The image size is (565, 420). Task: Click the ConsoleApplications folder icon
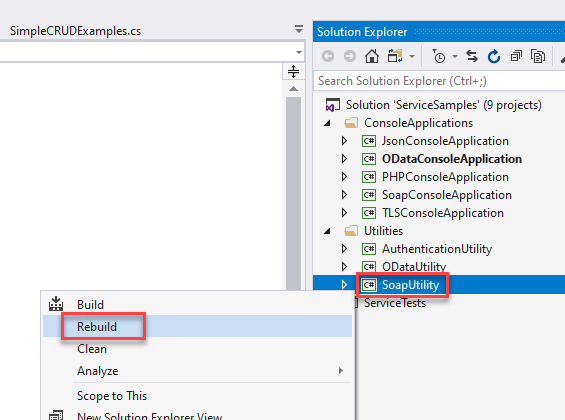click(351, 123)
